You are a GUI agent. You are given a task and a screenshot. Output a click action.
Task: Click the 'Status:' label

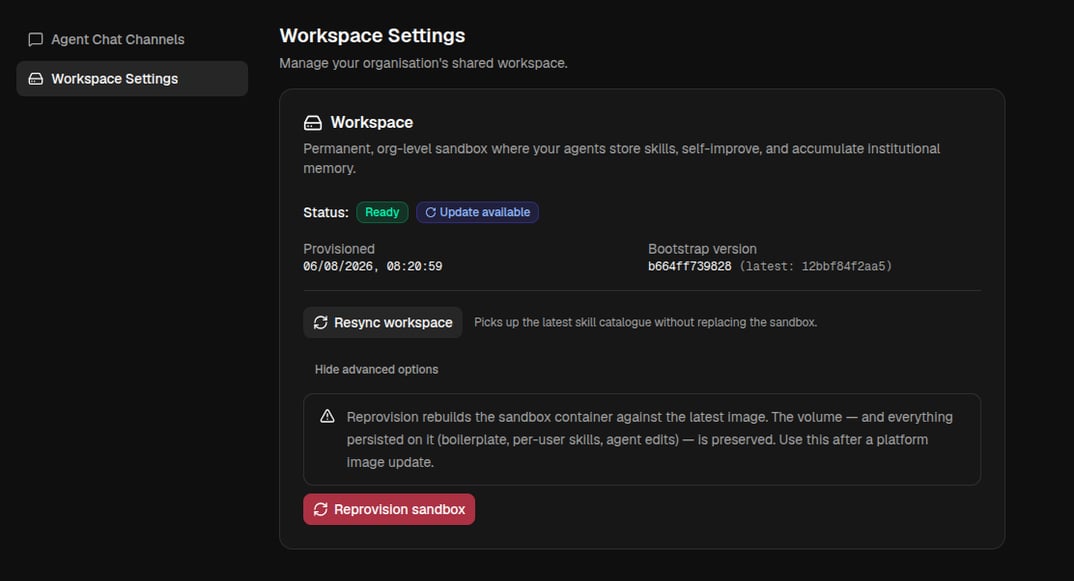(x=326, y=212)
